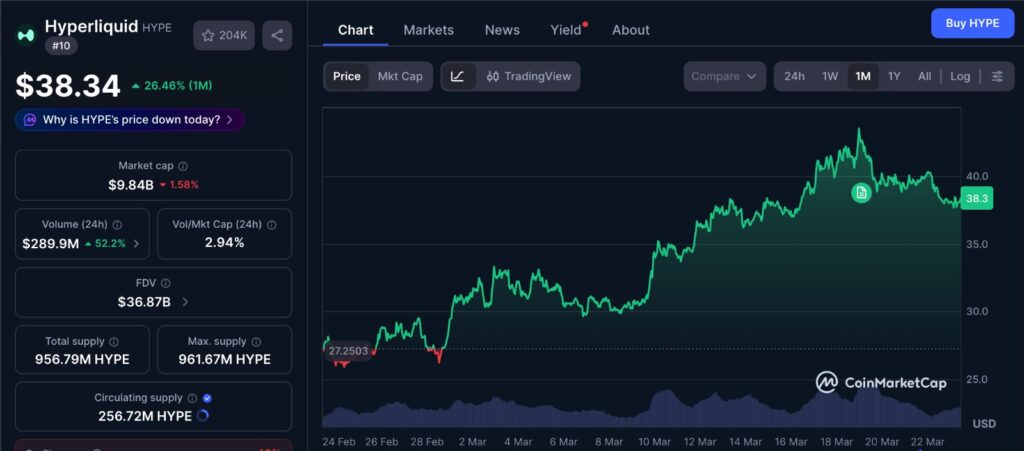
Task: Click the Total supply info icon
Action: tap(114, 341)
